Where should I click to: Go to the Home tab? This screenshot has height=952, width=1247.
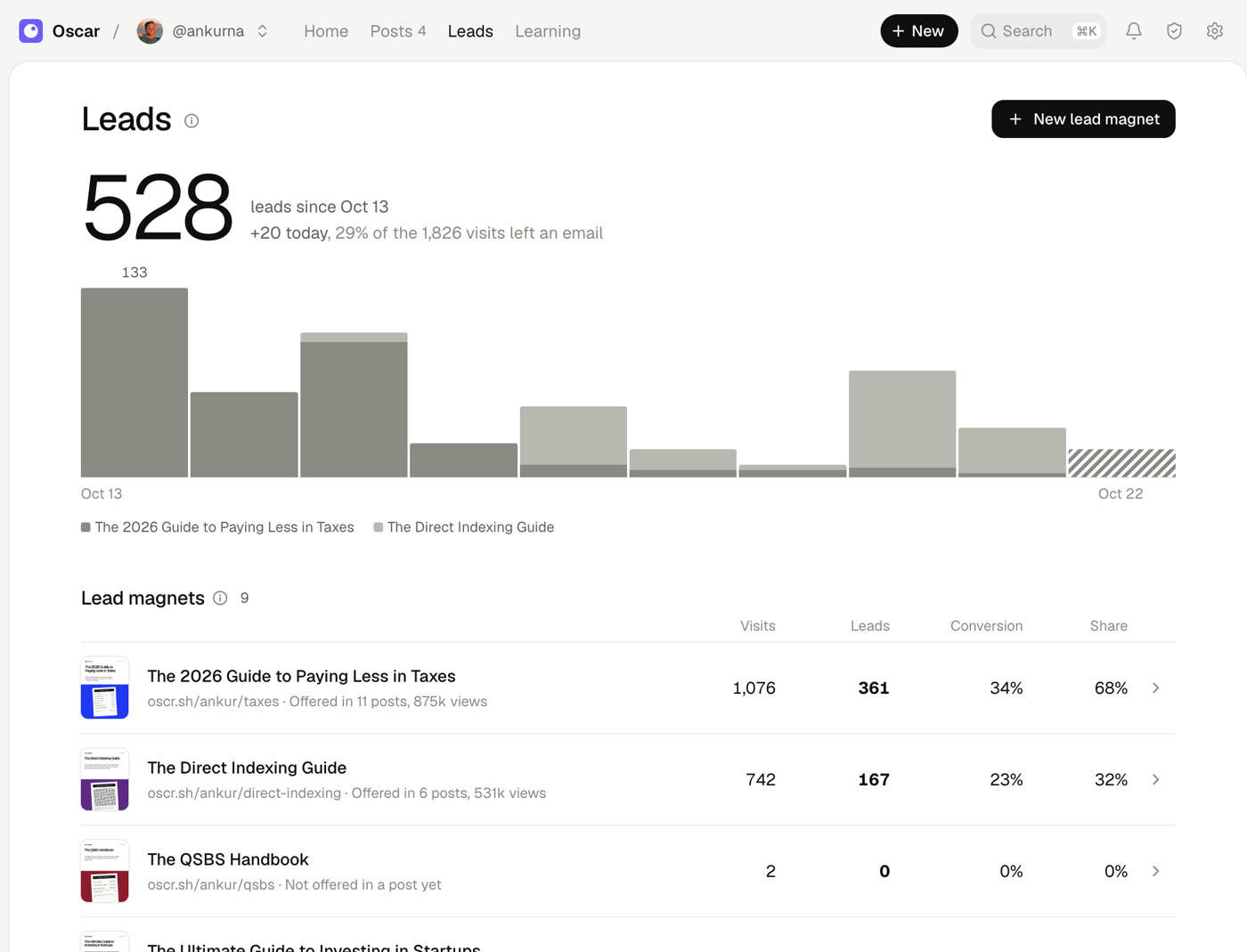[326, 31]
